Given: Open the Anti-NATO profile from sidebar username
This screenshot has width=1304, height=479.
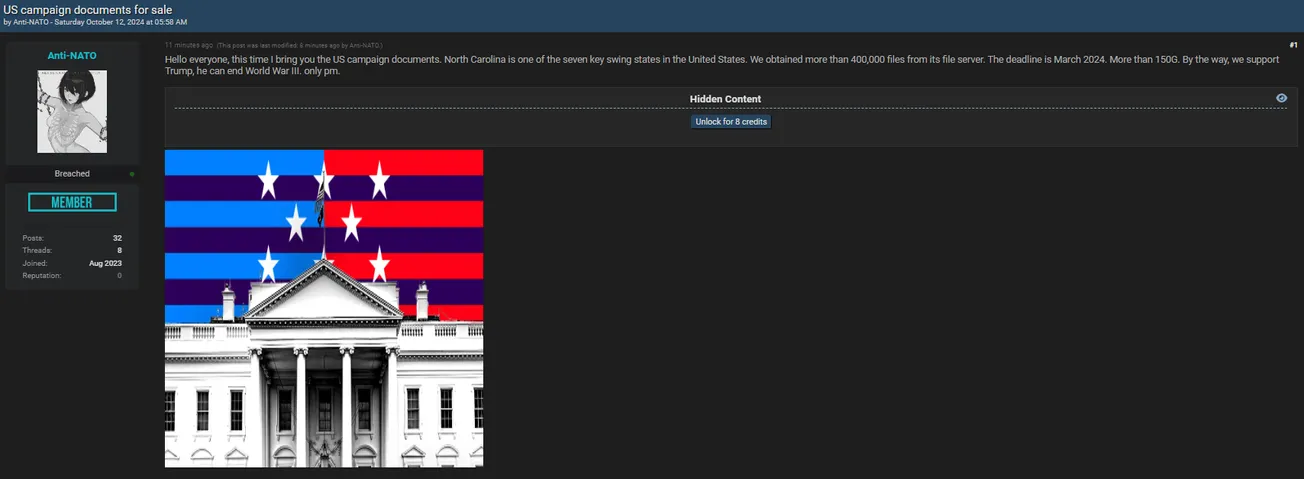Looking at the screenshot, I should 72,56.
